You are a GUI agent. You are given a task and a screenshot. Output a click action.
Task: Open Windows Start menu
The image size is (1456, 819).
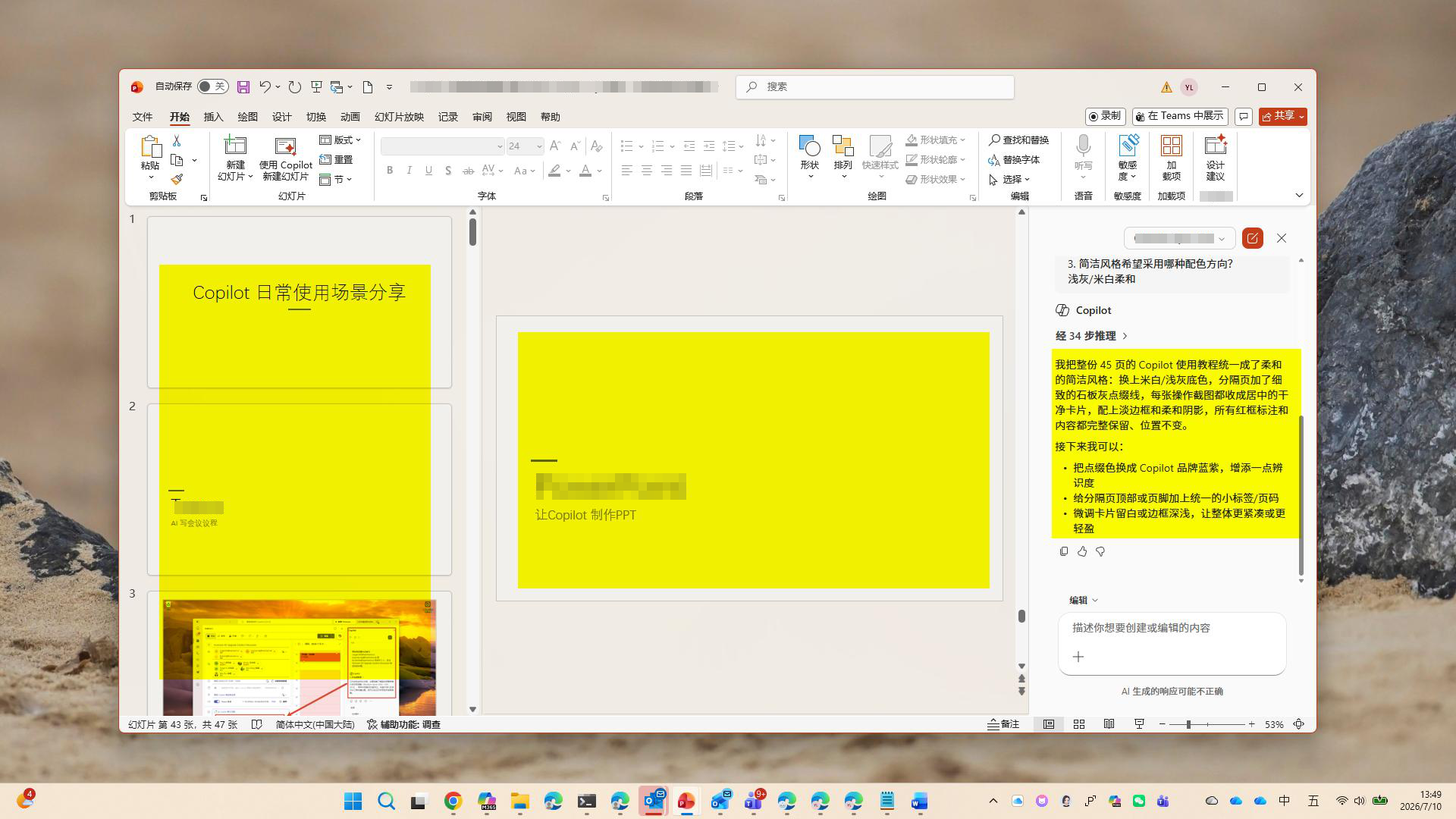(353, 802)
